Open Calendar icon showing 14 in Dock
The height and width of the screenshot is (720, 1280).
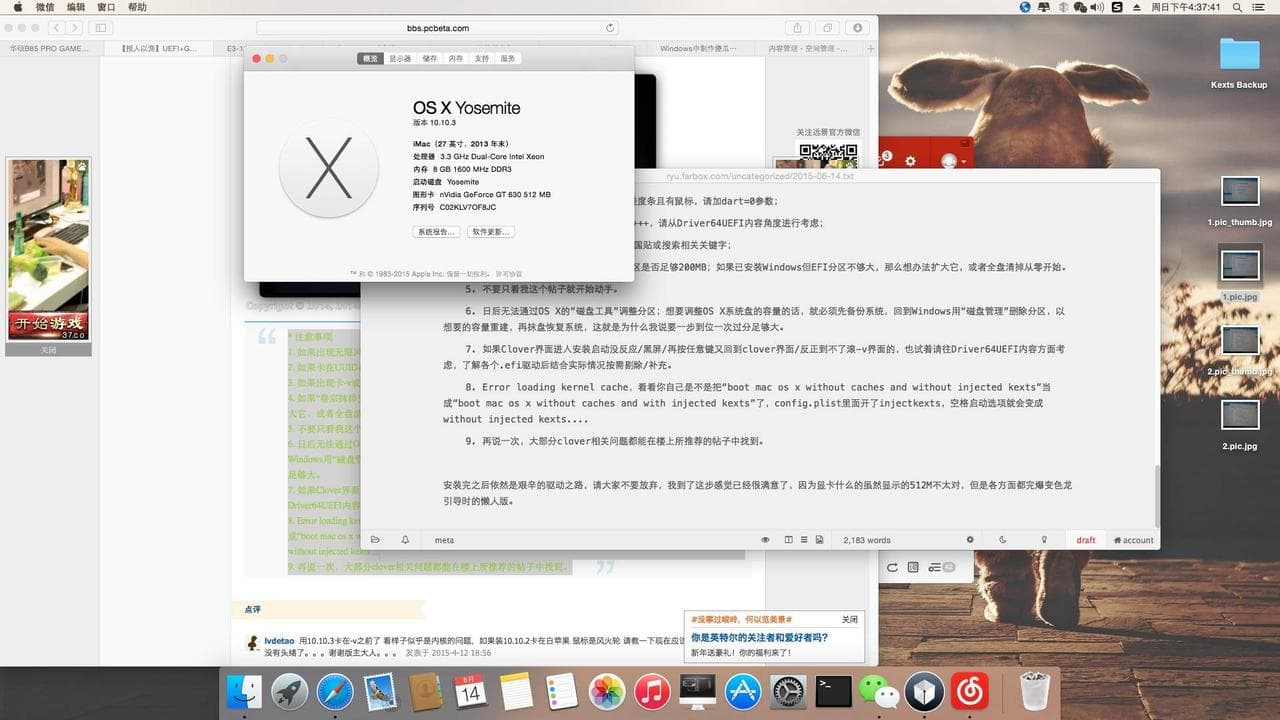(471, 691)
